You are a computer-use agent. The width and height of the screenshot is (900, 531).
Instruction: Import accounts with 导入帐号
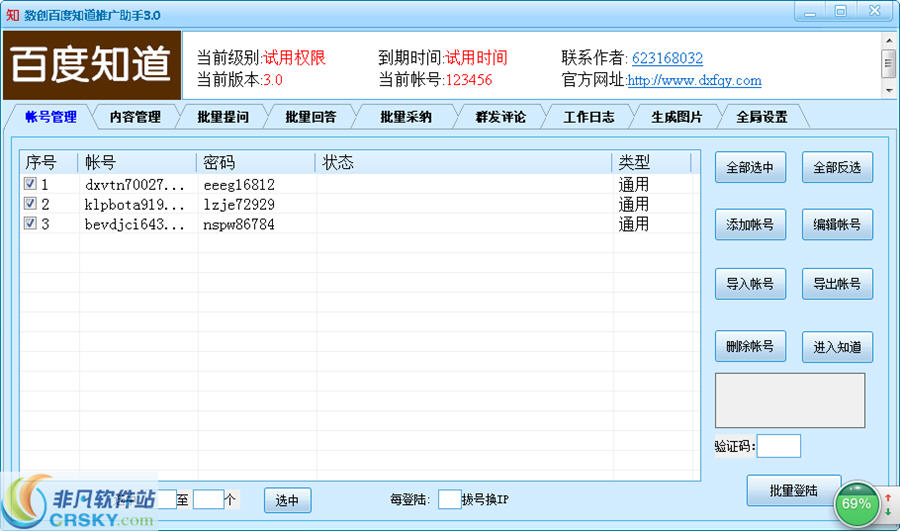pos(750,284)
